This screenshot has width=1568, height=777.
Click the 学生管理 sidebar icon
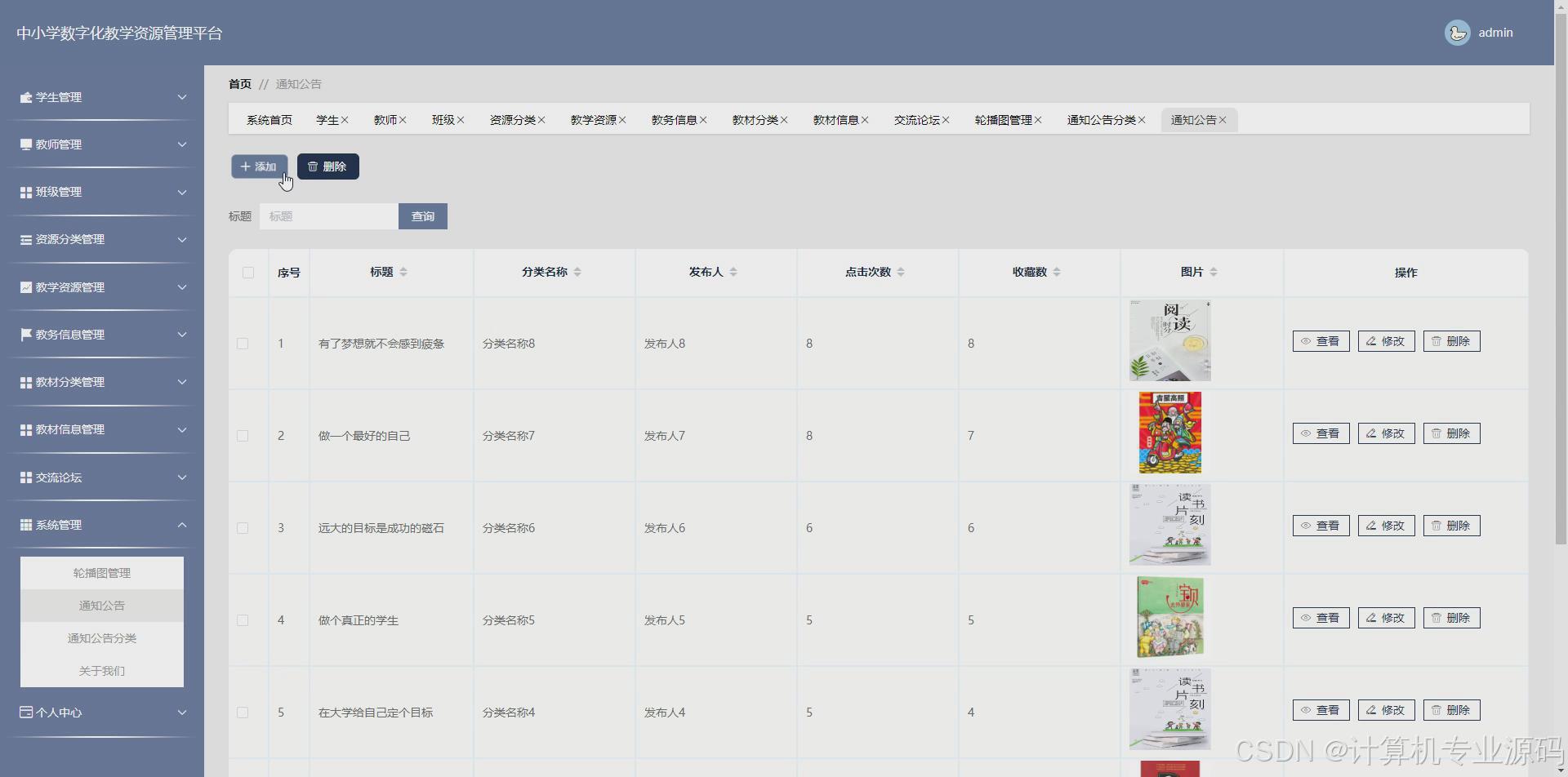(x=26, y=97)
